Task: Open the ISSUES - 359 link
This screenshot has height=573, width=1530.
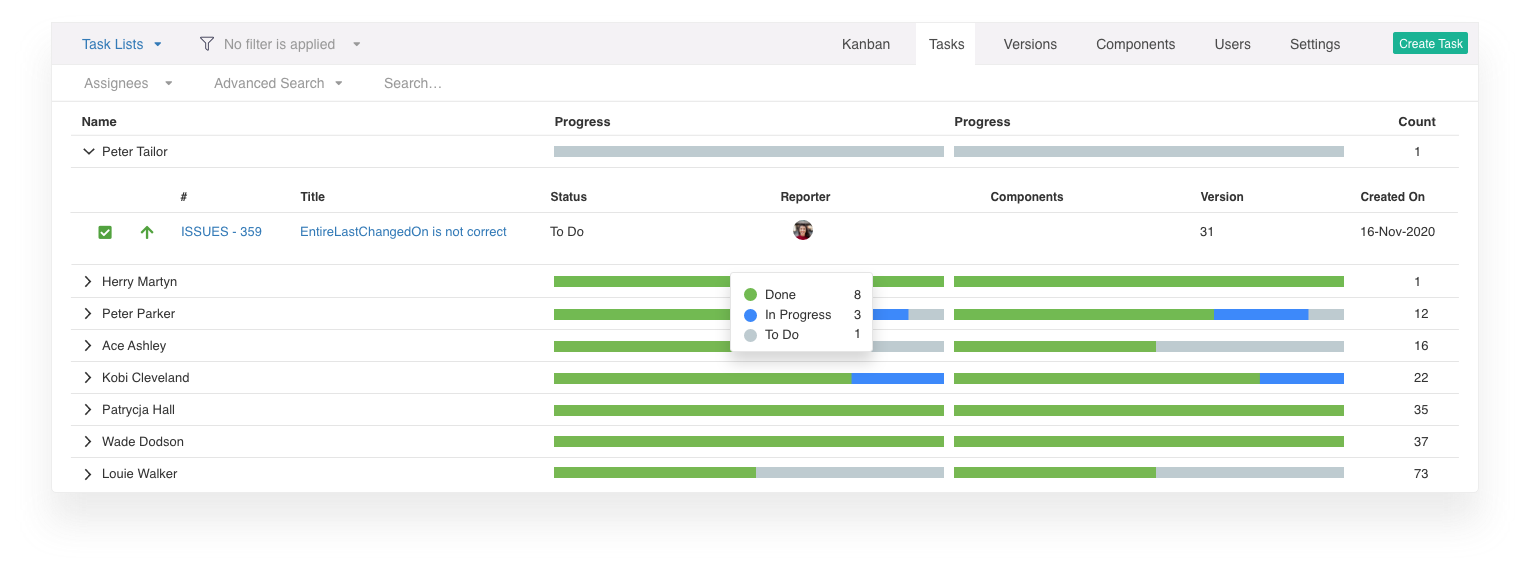Action: tap(221, 232)
